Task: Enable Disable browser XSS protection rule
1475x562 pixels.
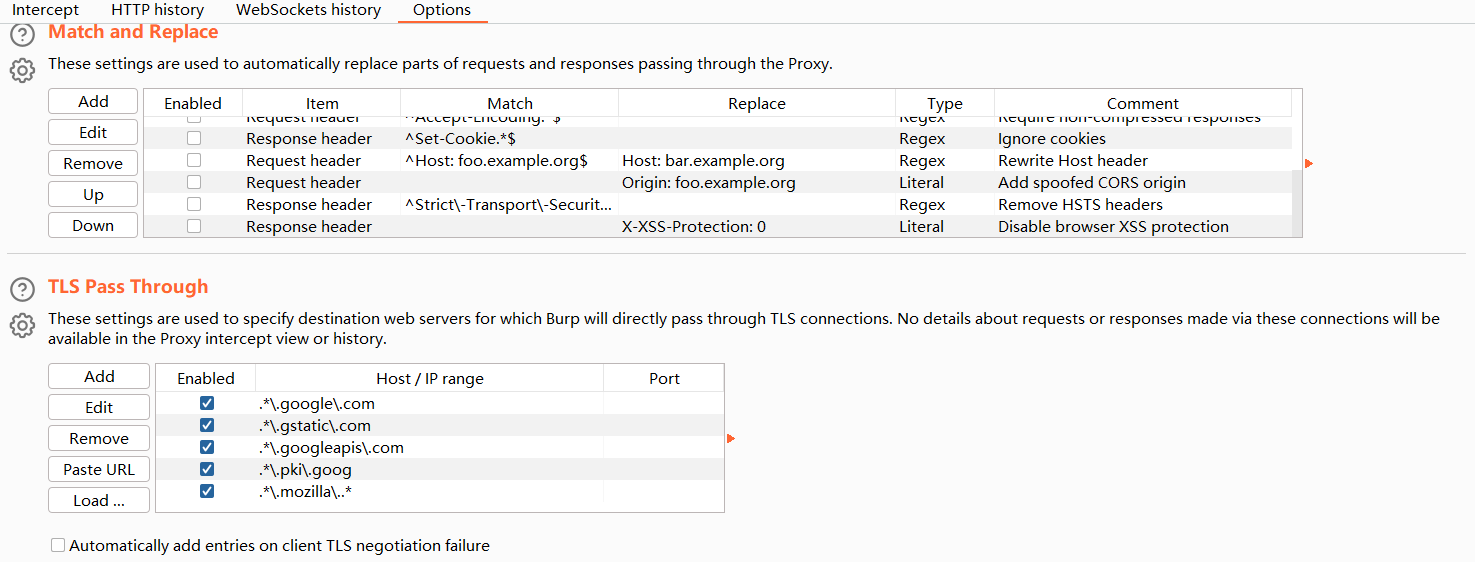Action: tap(194, 226)
